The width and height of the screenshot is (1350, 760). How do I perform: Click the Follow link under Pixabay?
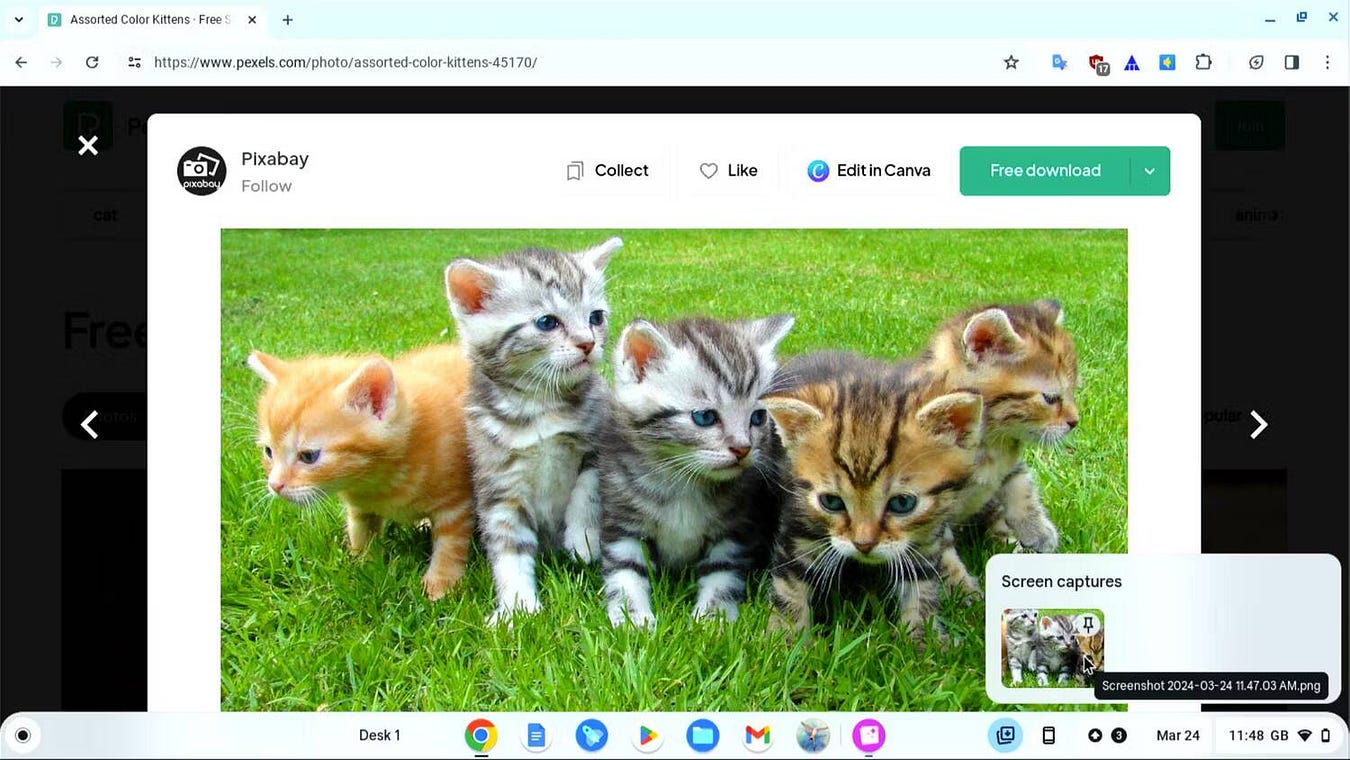pyautogui.click(x=267, y=186)
